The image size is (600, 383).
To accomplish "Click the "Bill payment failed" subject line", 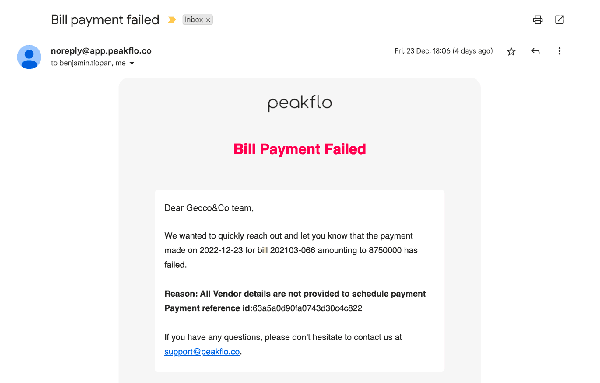I will coord(105,20).
